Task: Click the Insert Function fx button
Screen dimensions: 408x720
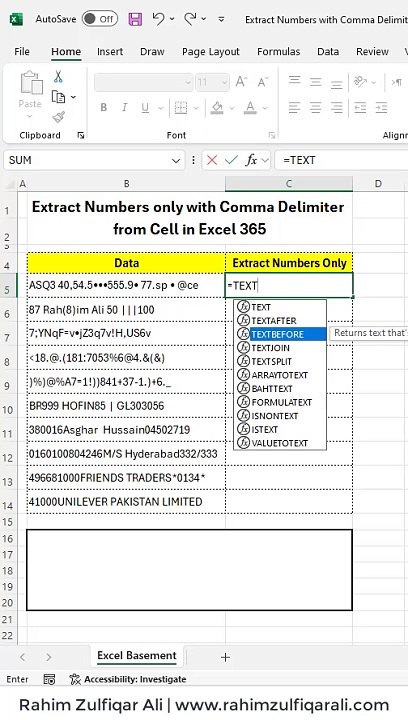Action: [251, 160]
